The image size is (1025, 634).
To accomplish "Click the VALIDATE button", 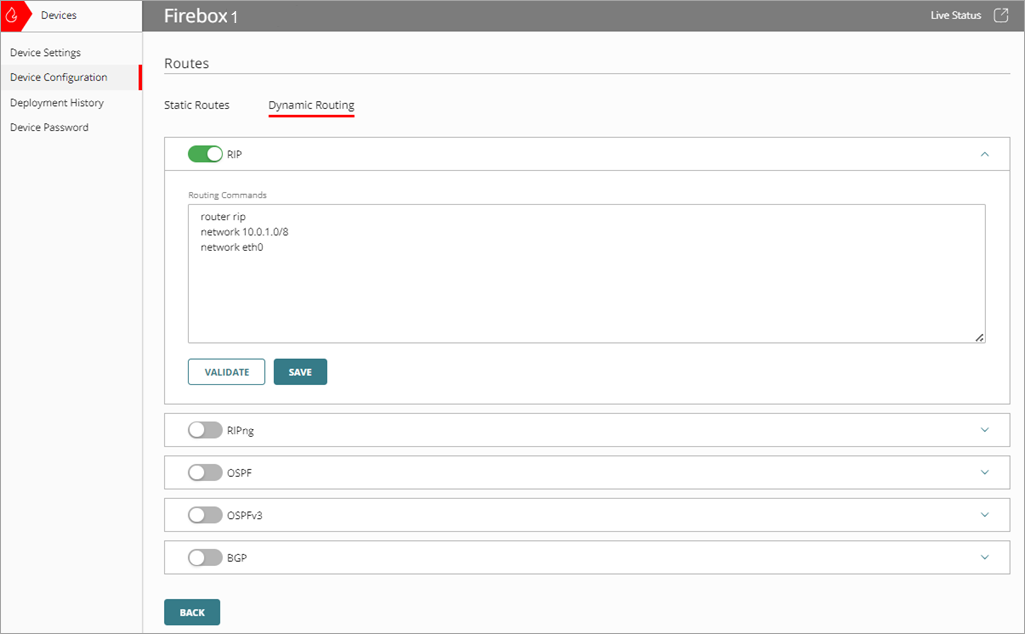I will tap(226, 371).
